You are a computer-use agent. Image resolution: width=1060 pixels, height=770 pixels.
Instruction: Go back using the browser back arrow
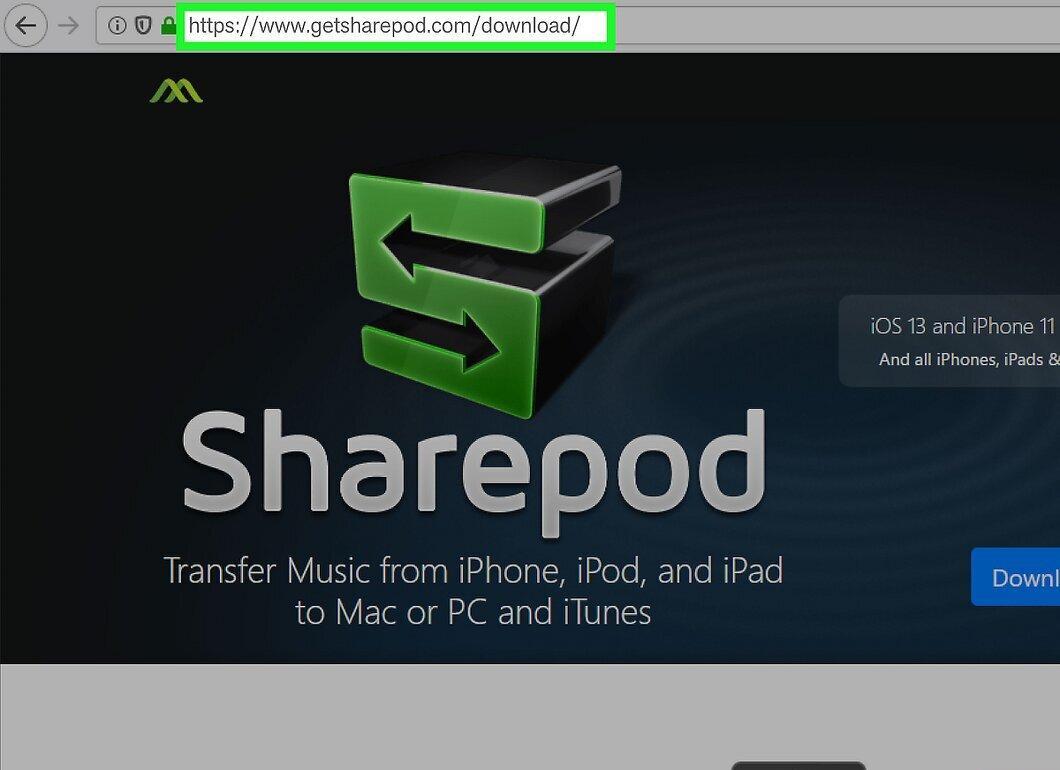click(x=26, y=26)
